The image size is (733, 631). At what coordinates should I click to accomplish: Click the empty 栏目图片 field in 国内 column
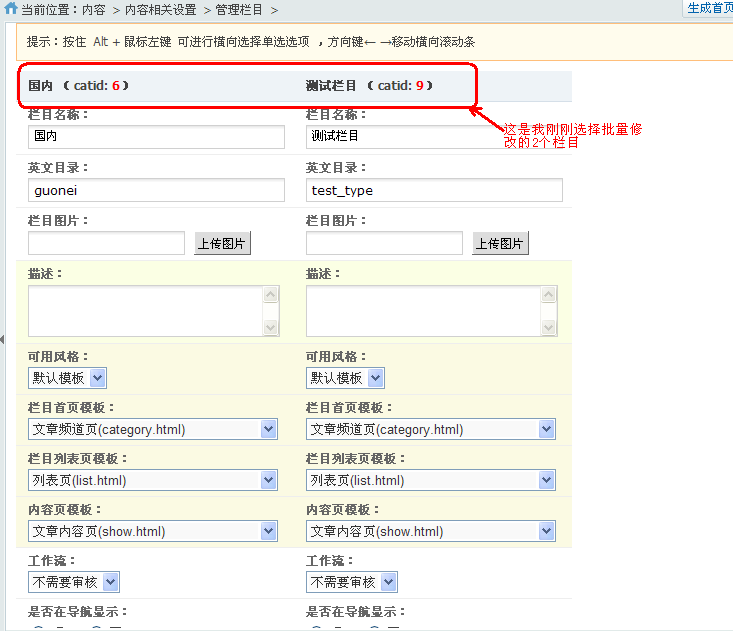(106, 243)
